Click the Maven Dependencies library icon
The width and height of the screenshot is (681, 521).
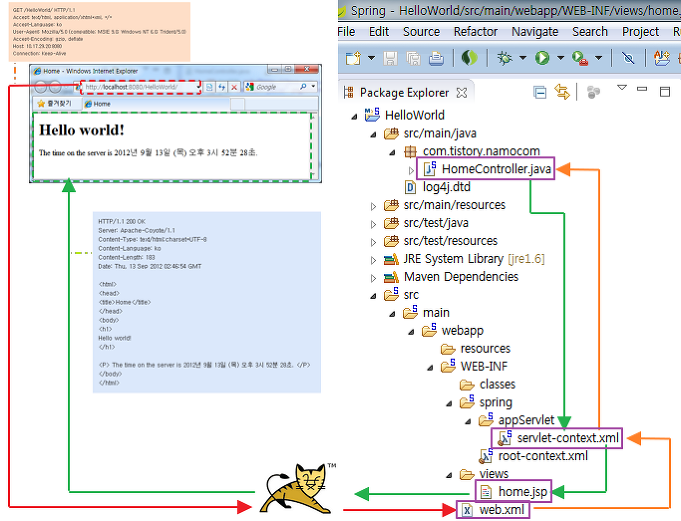coord(391,277)
